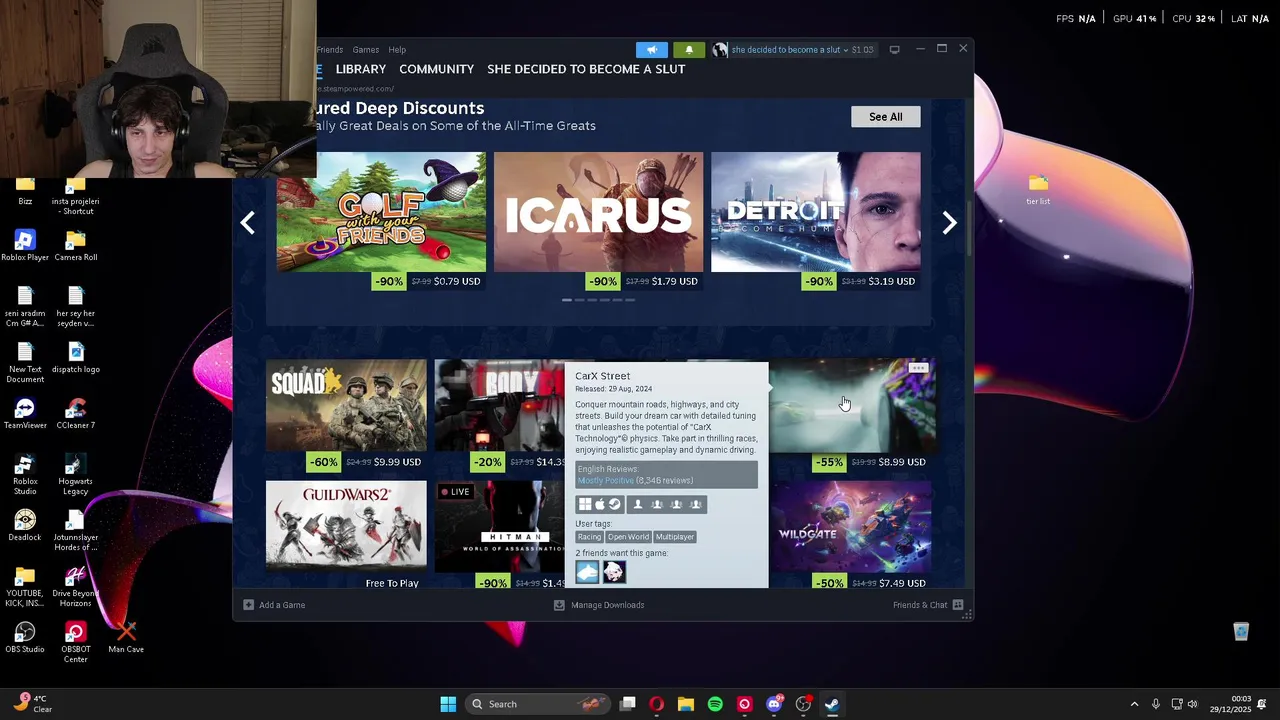Open CCleaner 7 desktop shortcut
The width and height of the screenshot is (1280, 720).
[x=76, y=413]
